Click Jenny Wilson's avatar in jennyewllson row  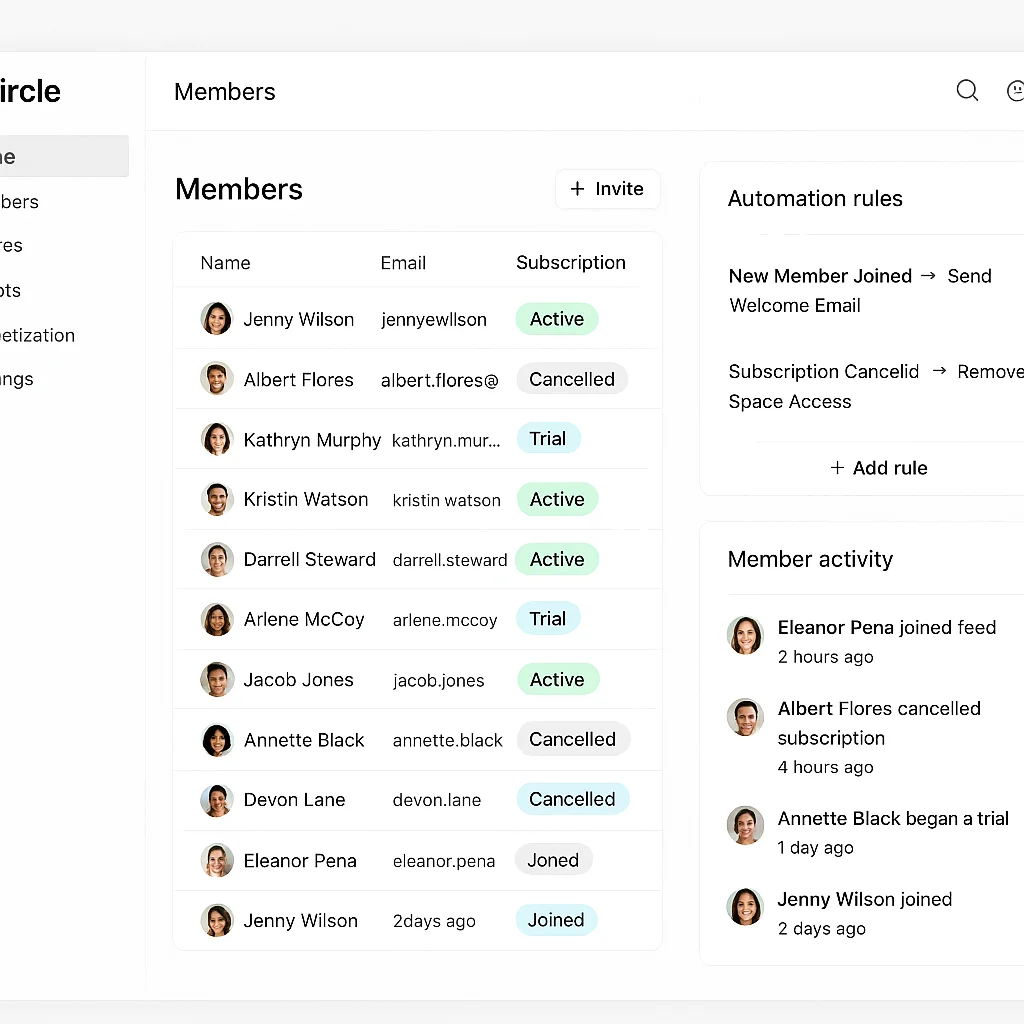tap(216, 319)
